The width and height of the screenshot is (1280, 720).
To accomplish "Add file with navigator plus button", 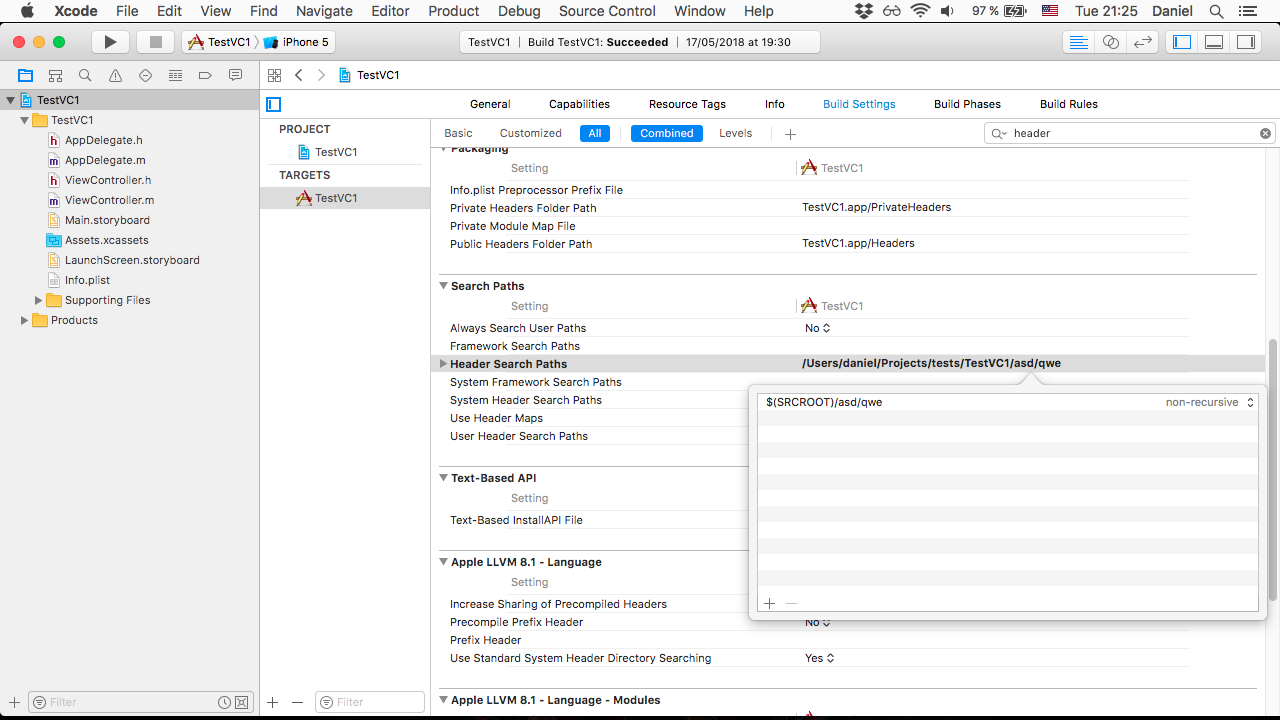I will 14,702.
